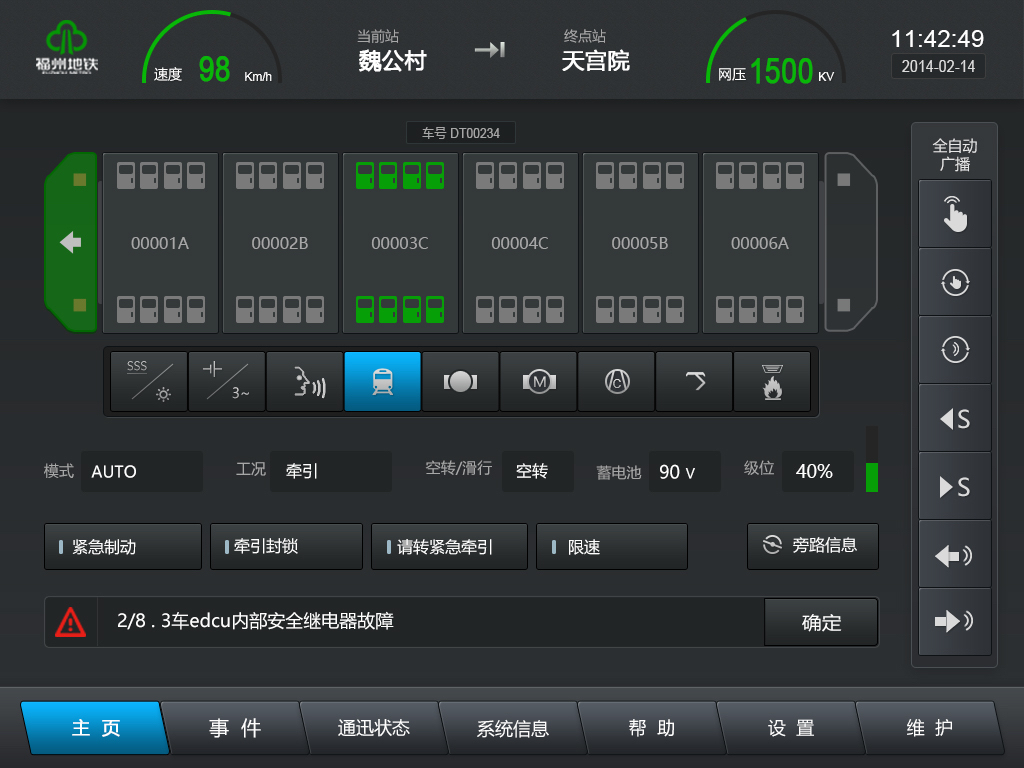Click the coupler hook system icon
The width and height of the screenshot is (1024, 768).
[x=694, y=381]
